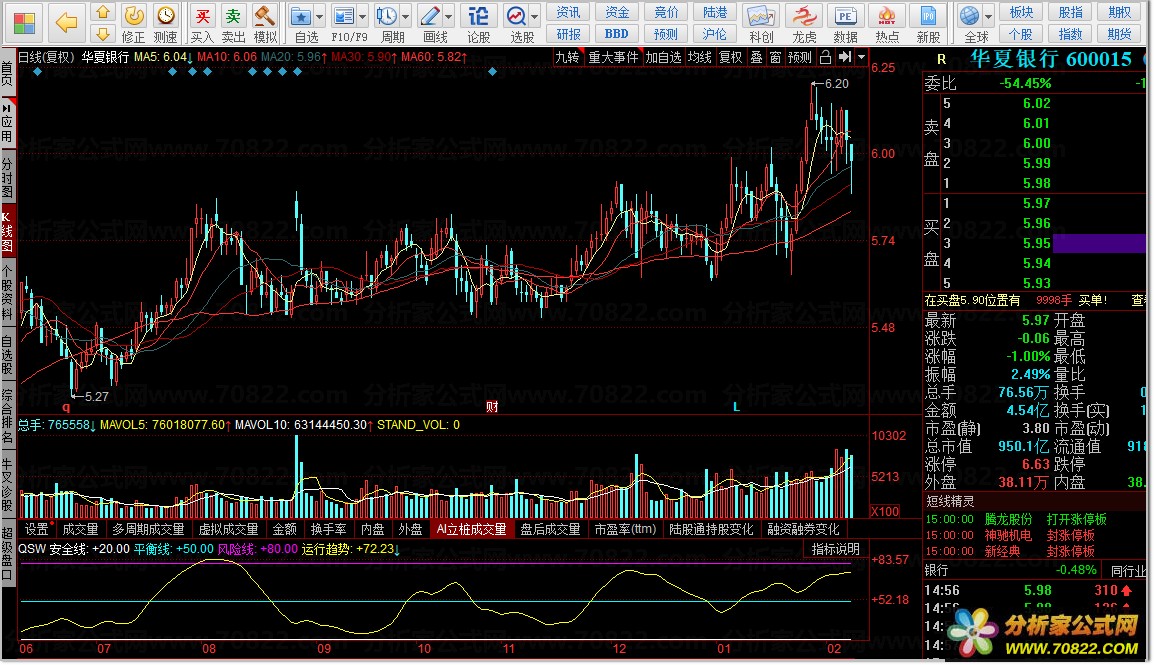Open the 数据 PE data icon

click(845, 15)
